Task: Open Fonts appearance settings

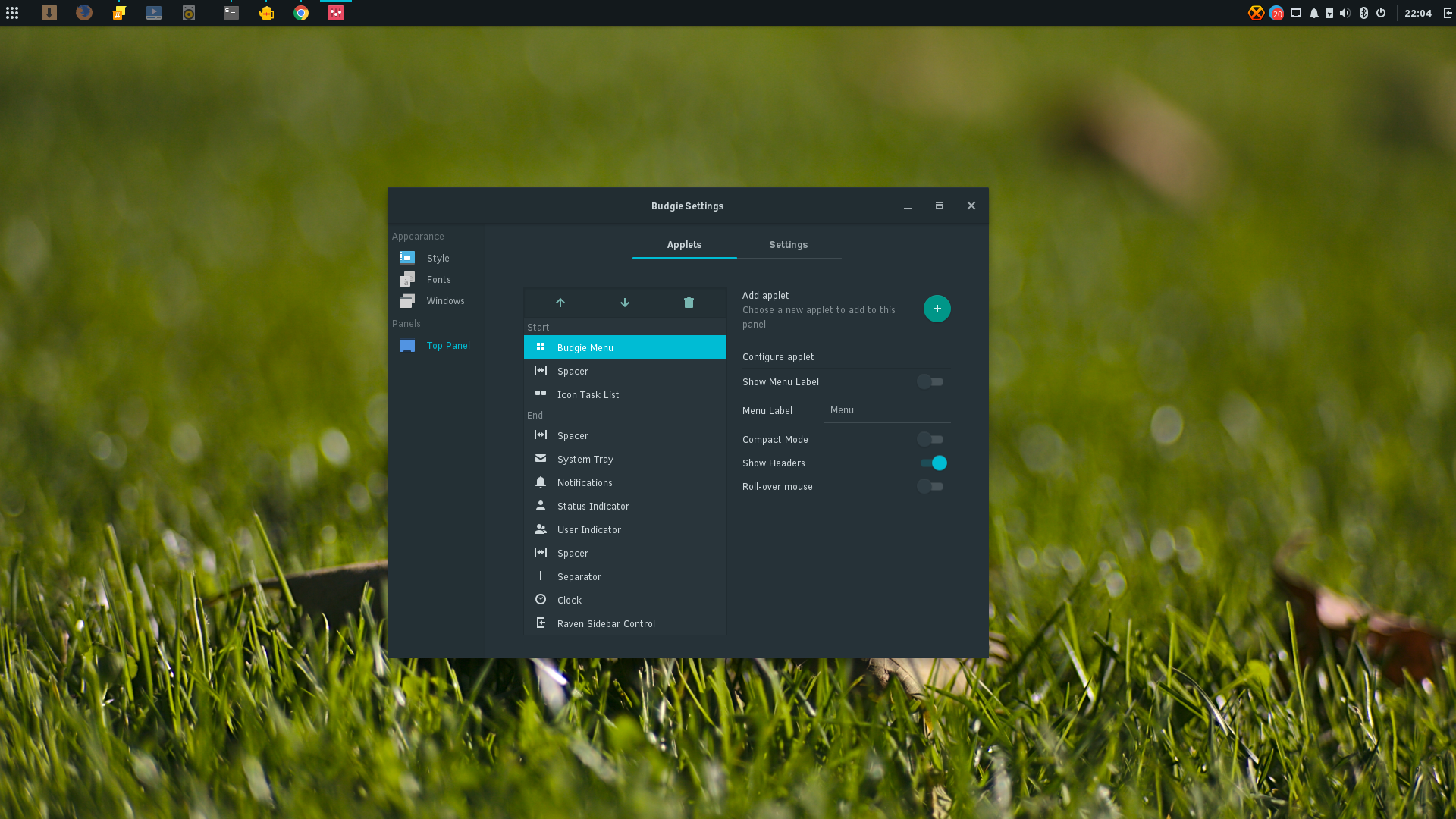Action: coord(438,279)
